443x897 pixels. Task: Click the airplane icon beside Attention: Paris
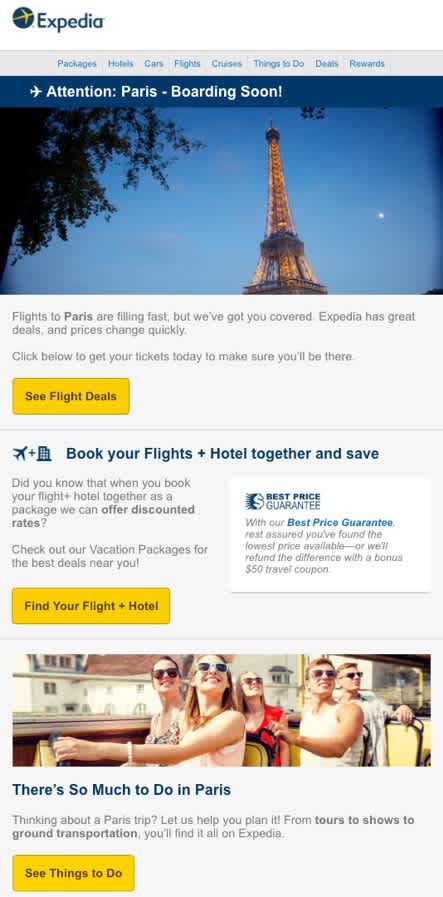click(x=35, y=92)
